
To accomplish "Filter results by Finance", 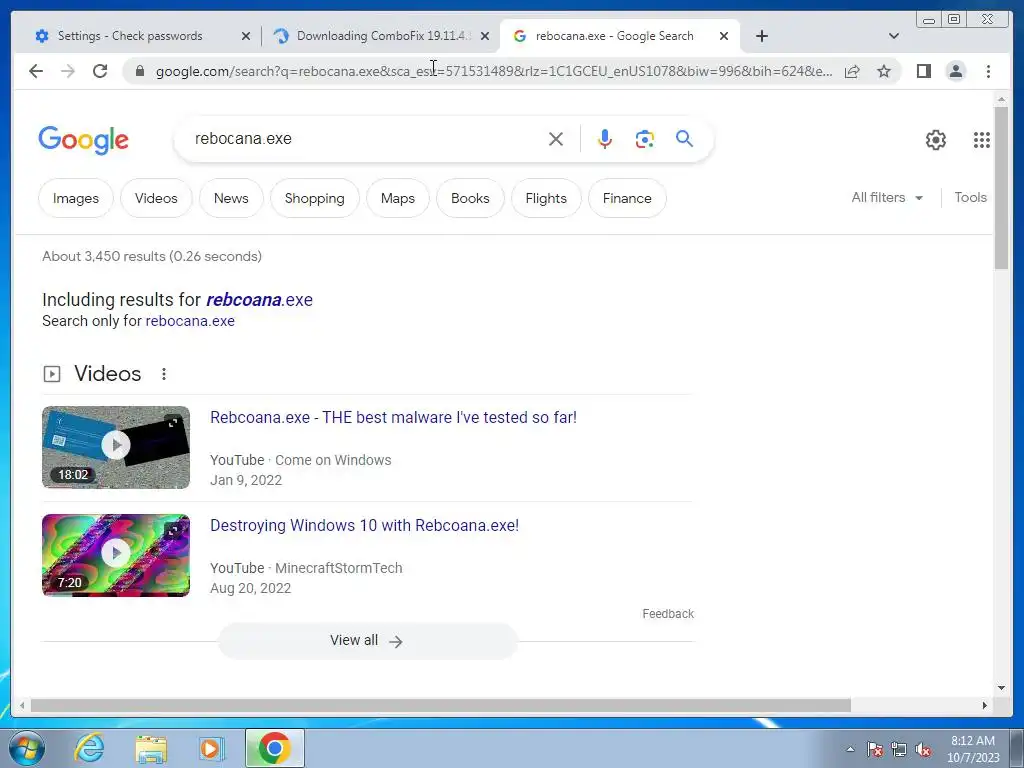I will point(627,198).
